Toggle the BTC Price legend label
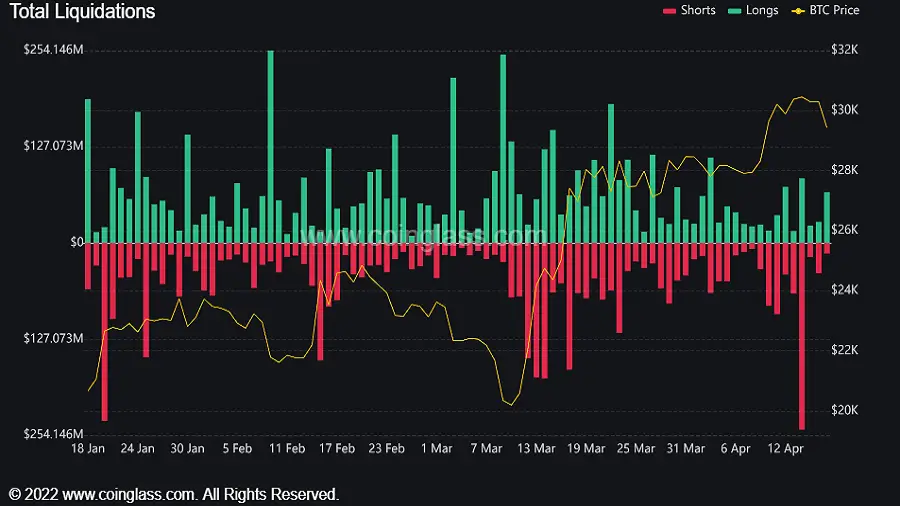The height and width of the screenshot is (506, 900). pyautogui.click(x=833, y=10)
